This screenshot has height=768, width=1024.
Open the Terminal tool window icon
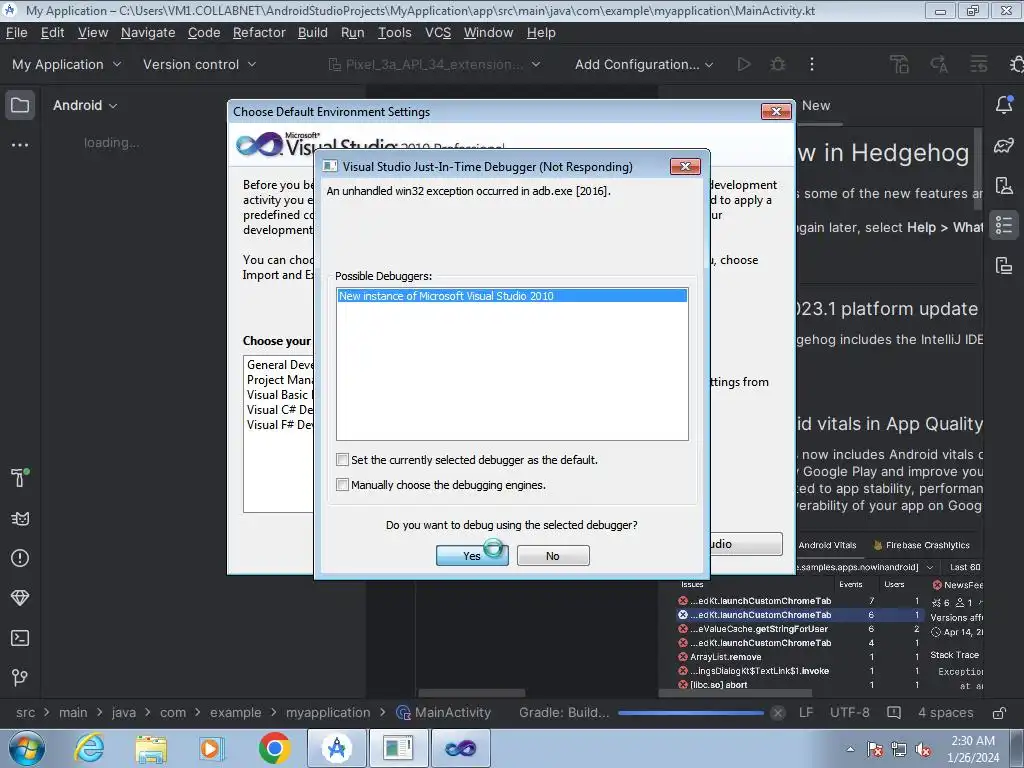(20, 638)
